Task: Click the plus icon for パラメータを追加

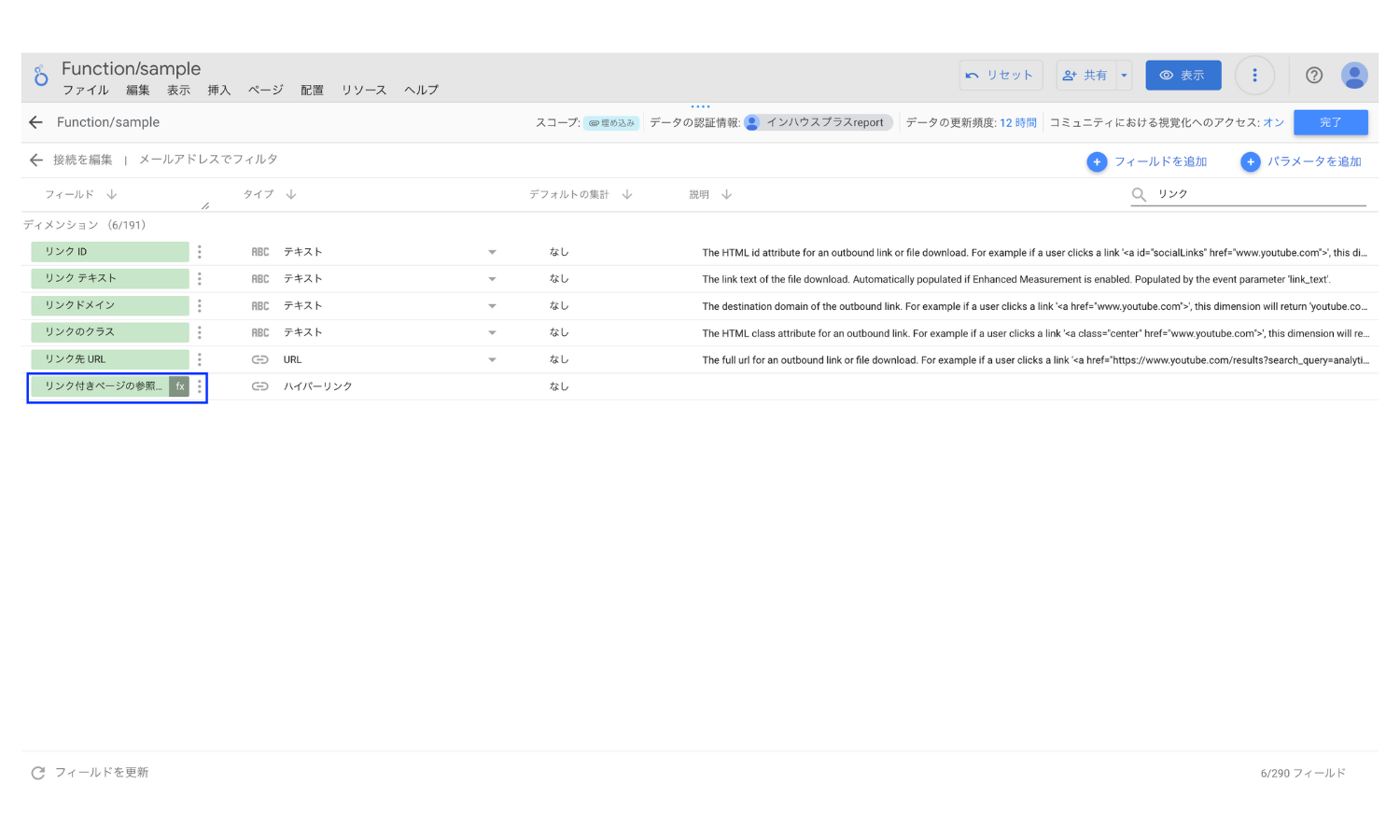Action: coord(1251,161)
